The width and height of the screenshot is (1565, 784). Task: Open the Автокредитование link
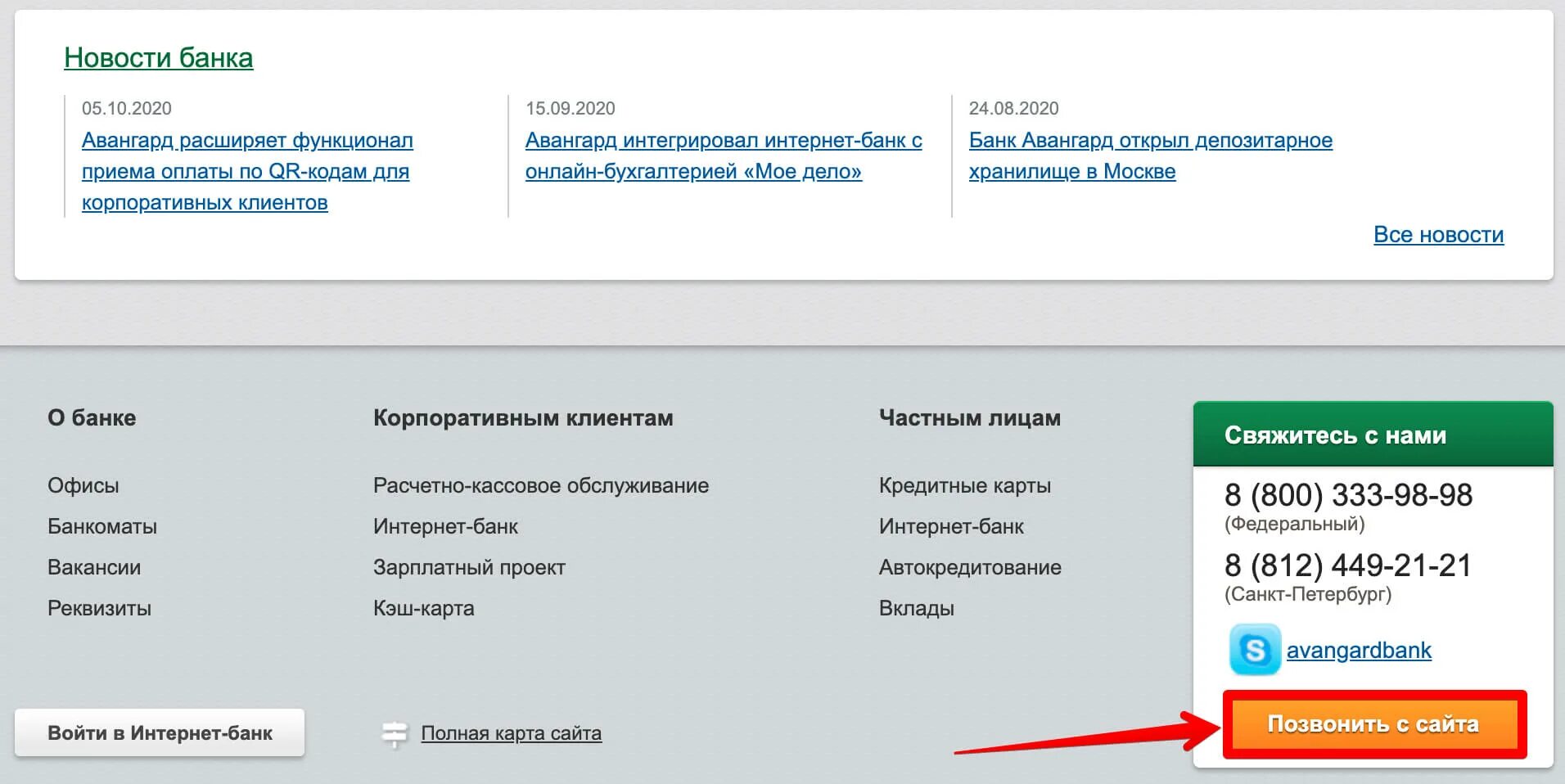coord(970,567)
